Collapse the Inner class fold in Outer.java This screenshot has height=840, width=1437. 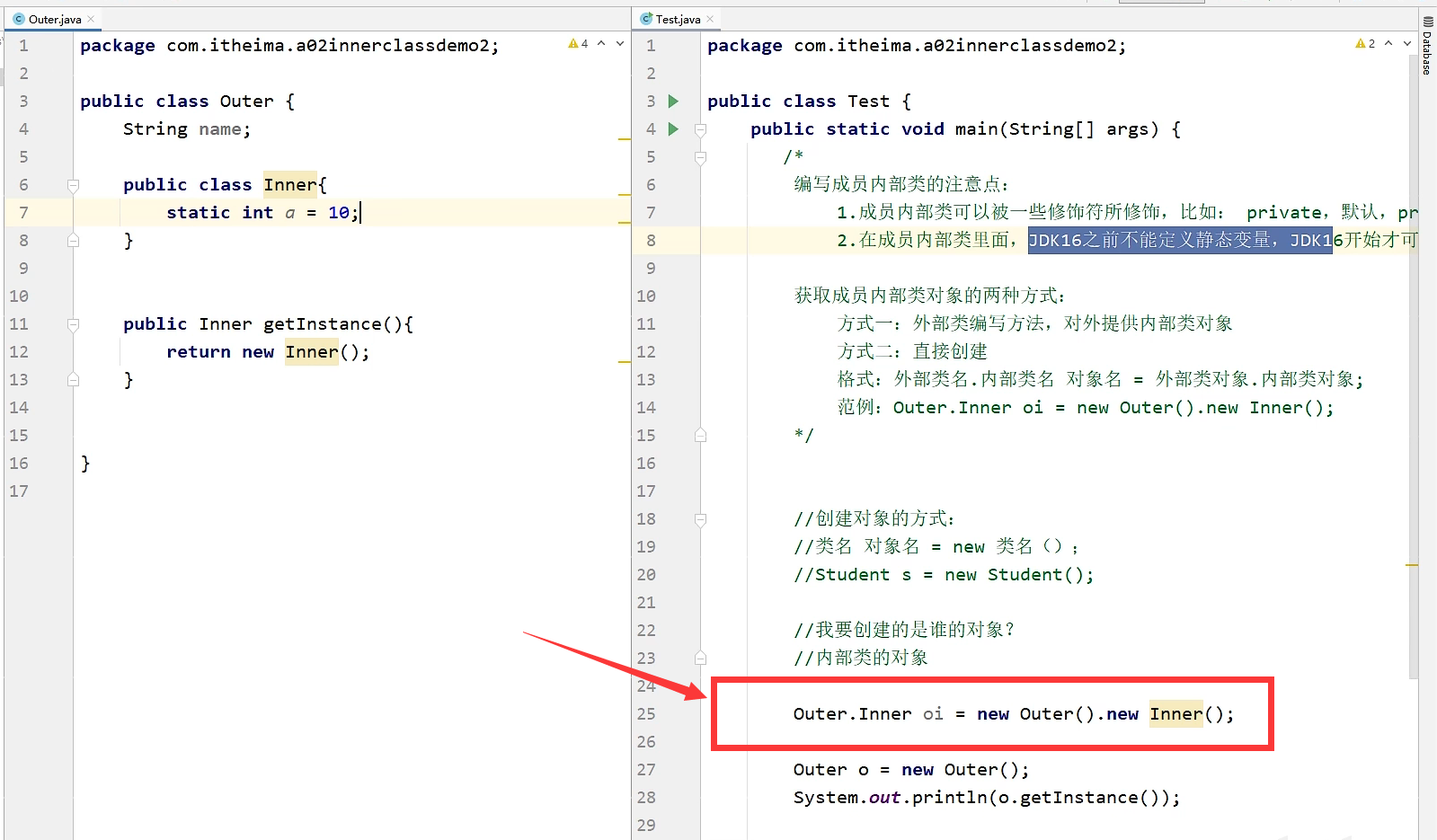(x=73, y=185)
